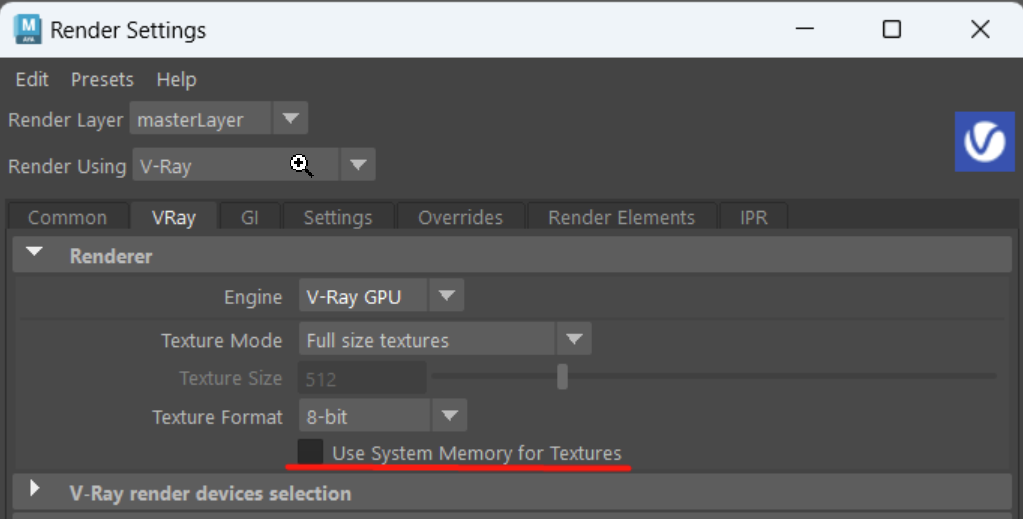This screenshot has width=1023, height=519.
Task: Switch to the GI tab
Action: pos(250,217)
